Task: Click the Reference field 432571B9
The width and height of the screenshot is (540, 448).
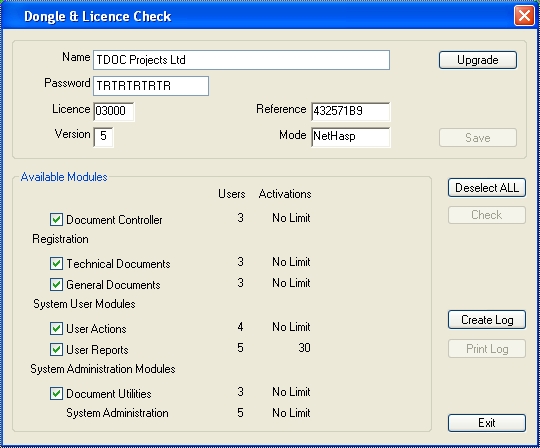Action: [351, 111]
